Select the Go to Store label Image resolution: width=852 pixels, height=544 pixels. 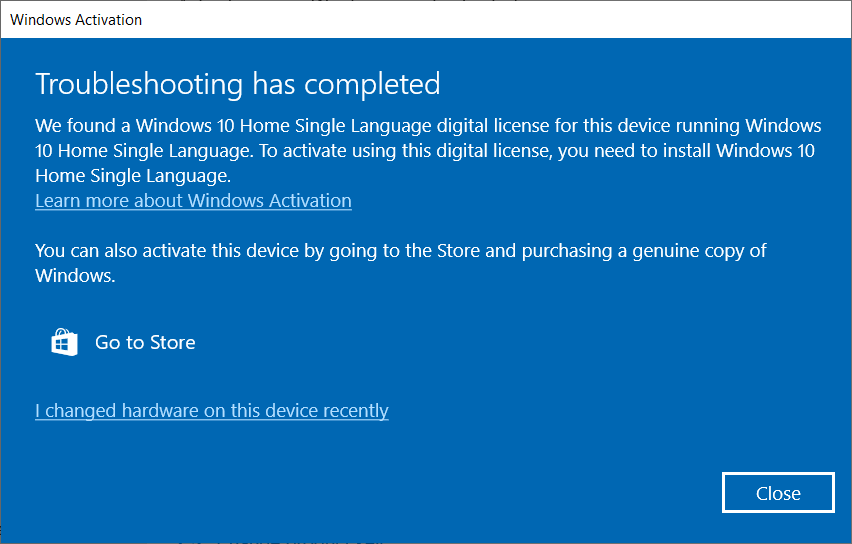click(x=145, y=342)
